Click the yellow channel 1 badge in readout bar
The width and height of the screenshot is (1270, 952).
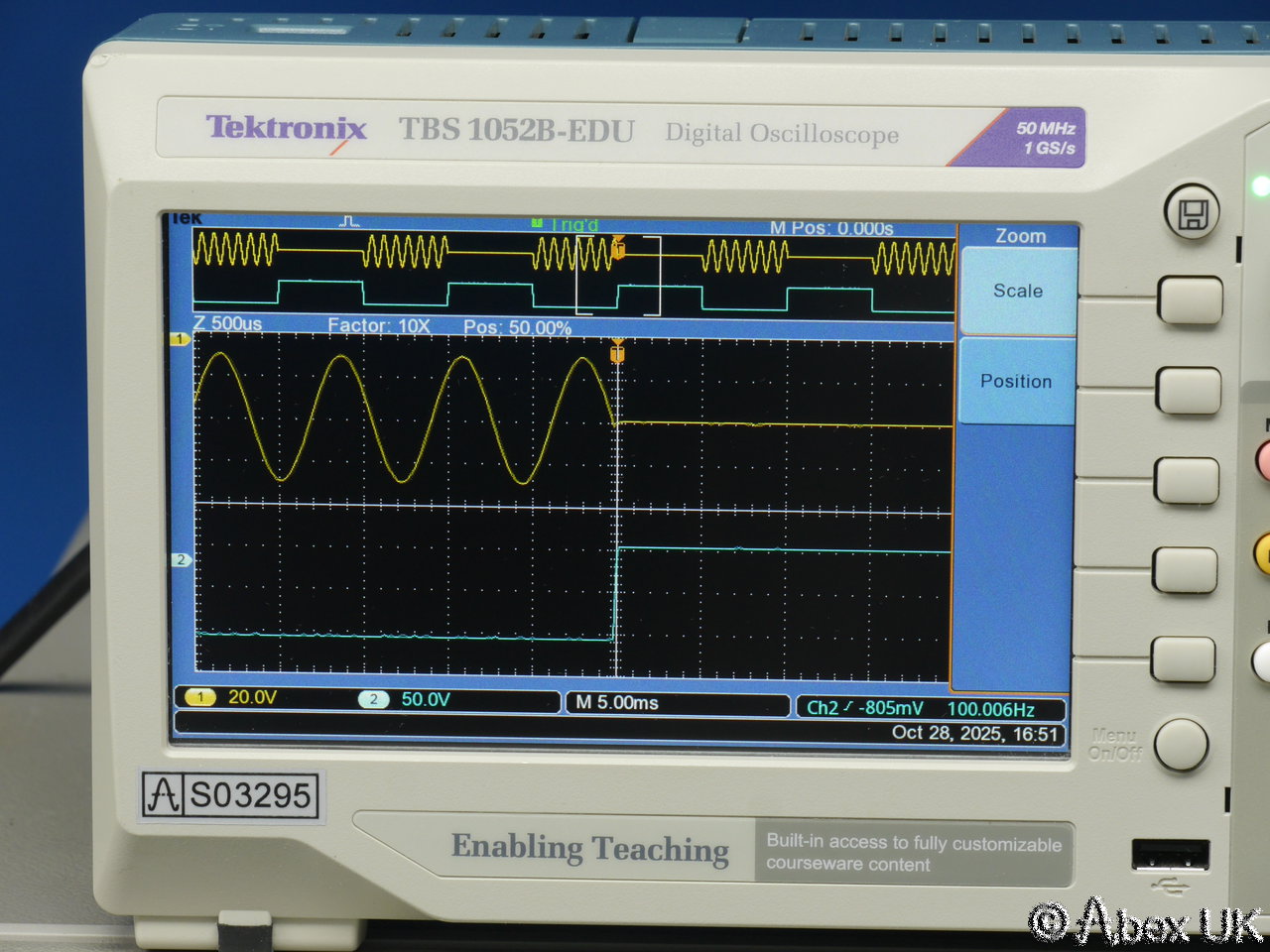tap(200, 698)
